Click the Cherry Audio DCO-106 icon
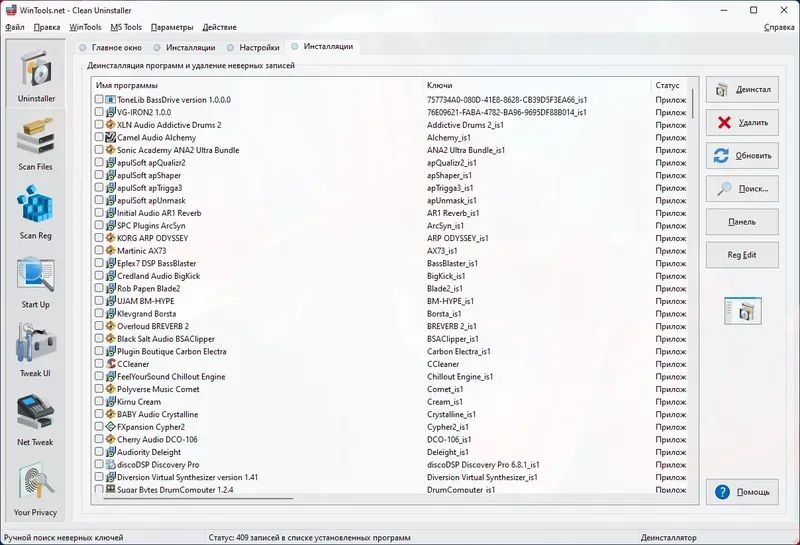This screenshot has width=800, height=545. click(110, 439)
